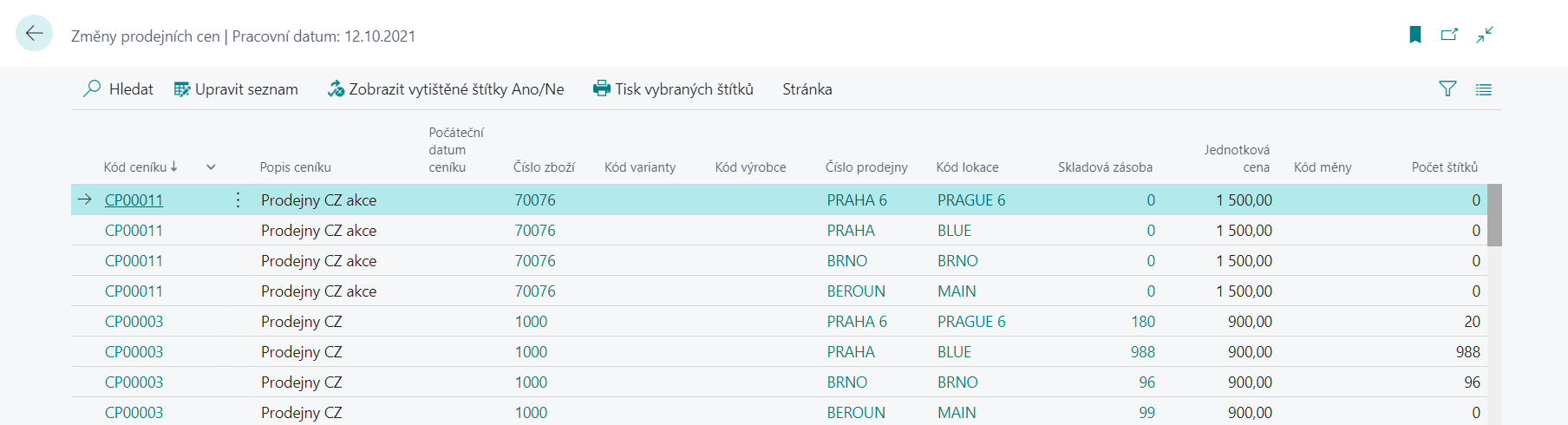Click Tisk vybraných štítků print action
The image size is (1568, 425).
tap(673, 88)
